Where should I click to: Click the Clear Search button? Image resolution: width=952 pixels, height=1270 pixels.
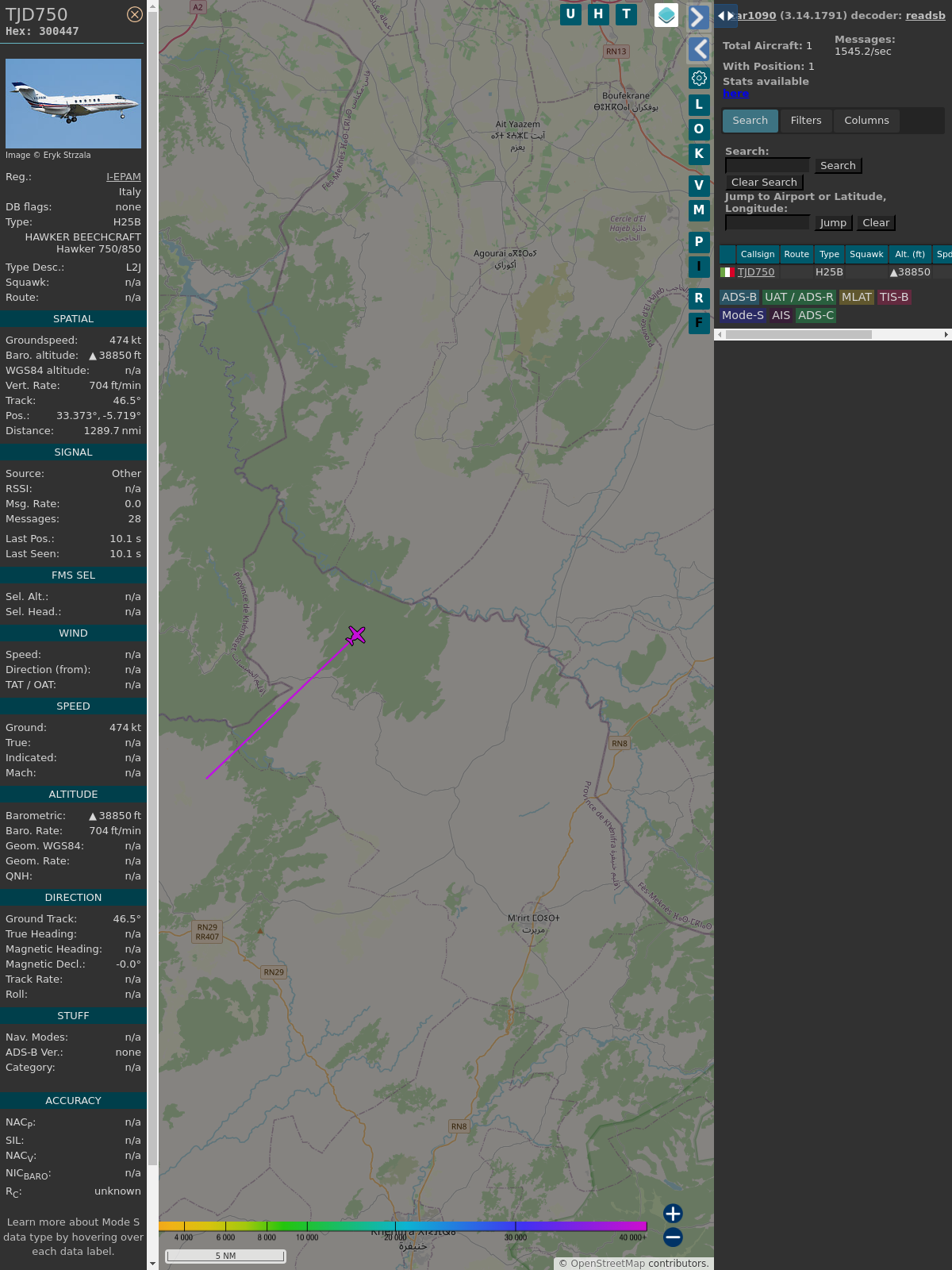(x=764, y=182)
